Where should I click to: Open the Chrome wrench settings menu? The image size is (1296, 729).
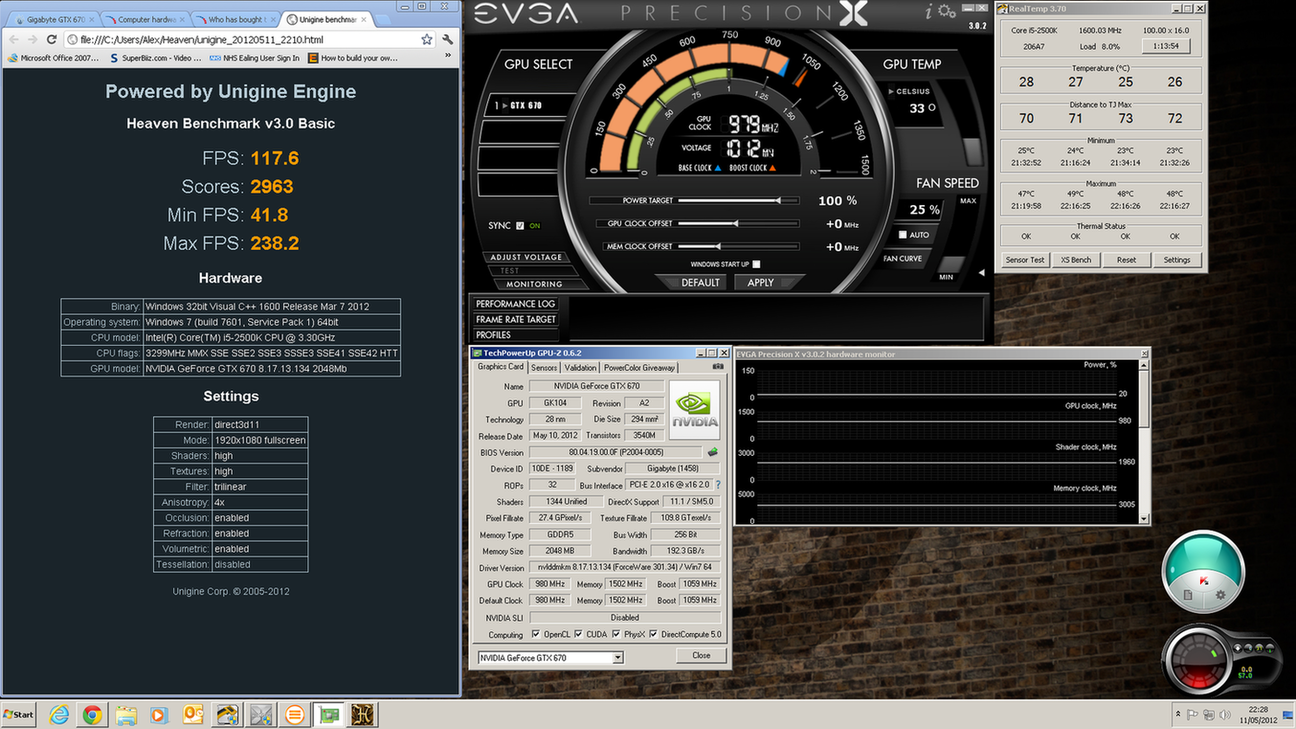pyautogui.click(x=447, y=40)
